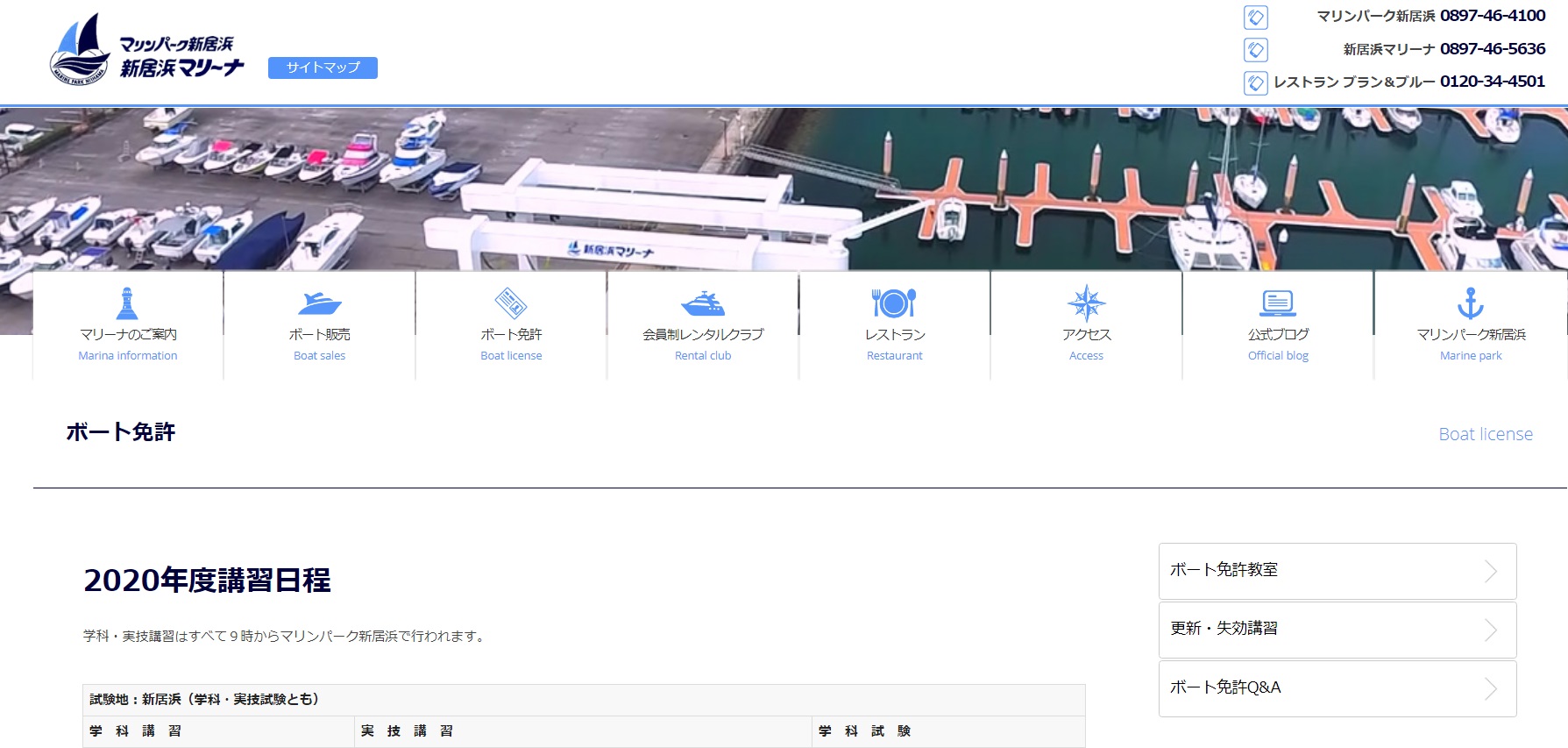Click the ボート免許 page title

click(x=121, y=432)
